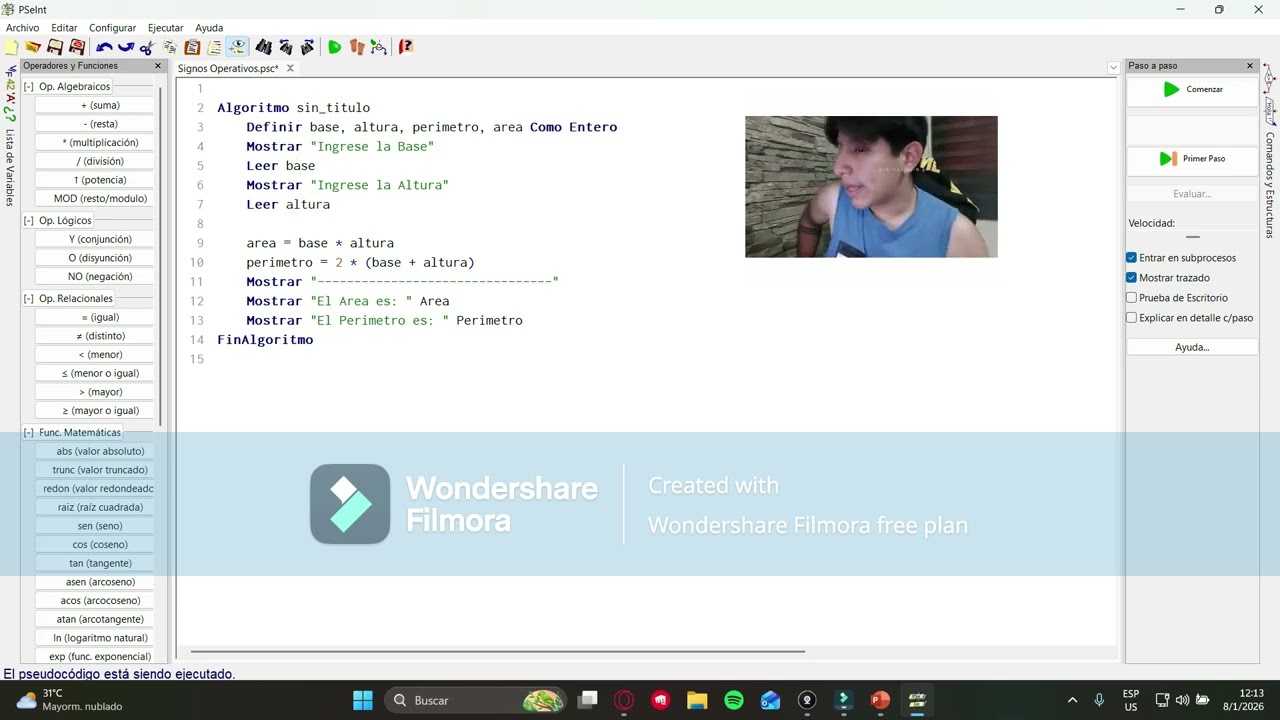Toggle the Entrar en subprocesos checkbox
This screenshot has width=1280, height=720.
[x=1132, y=258]
